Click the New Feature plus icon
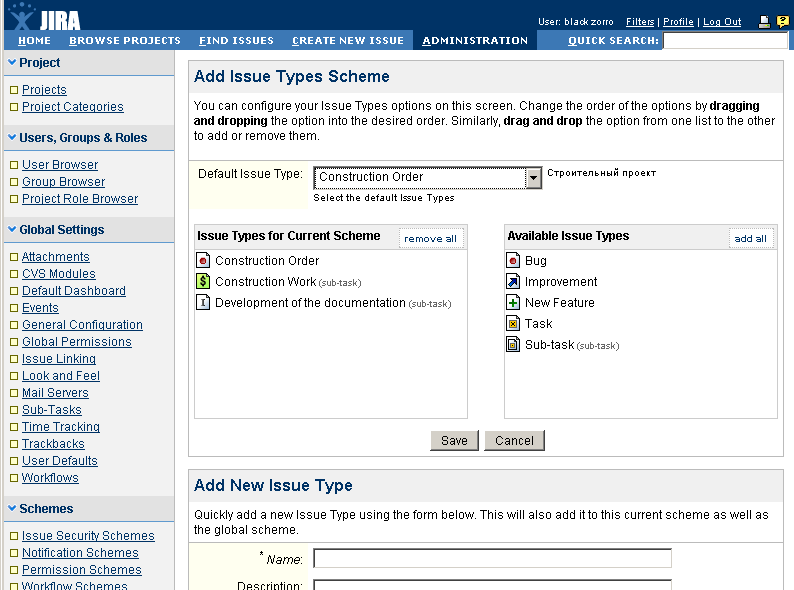Image resolution: width=794 pixels, height=590 pixels. pos(513,303)
